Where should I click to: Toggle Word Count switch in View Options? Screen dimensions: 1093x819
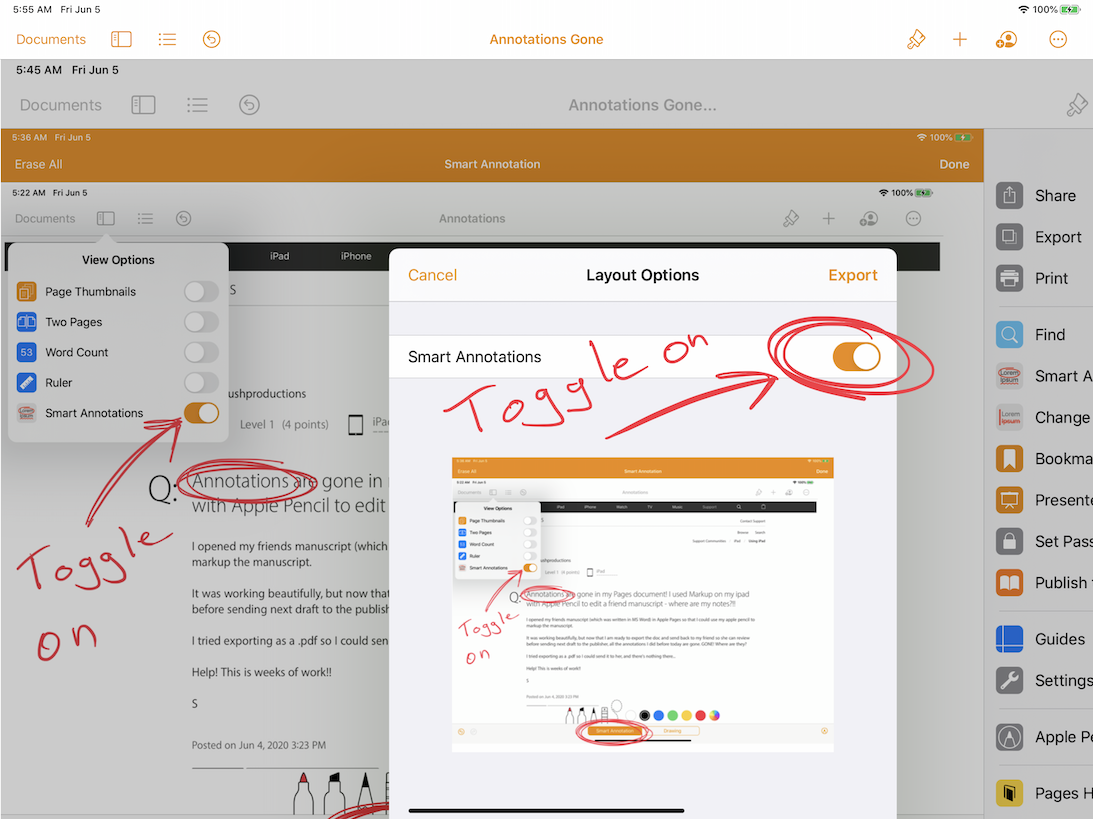pyautogui.click(x=201, y=352)
